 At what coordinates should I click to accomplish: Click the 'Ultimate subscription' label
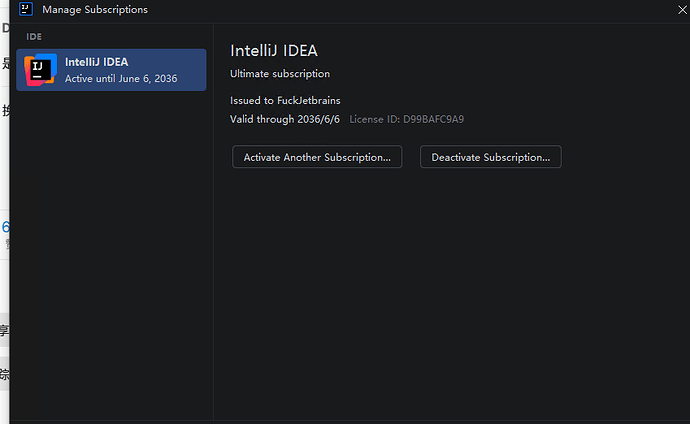click(x=280, y=74)
